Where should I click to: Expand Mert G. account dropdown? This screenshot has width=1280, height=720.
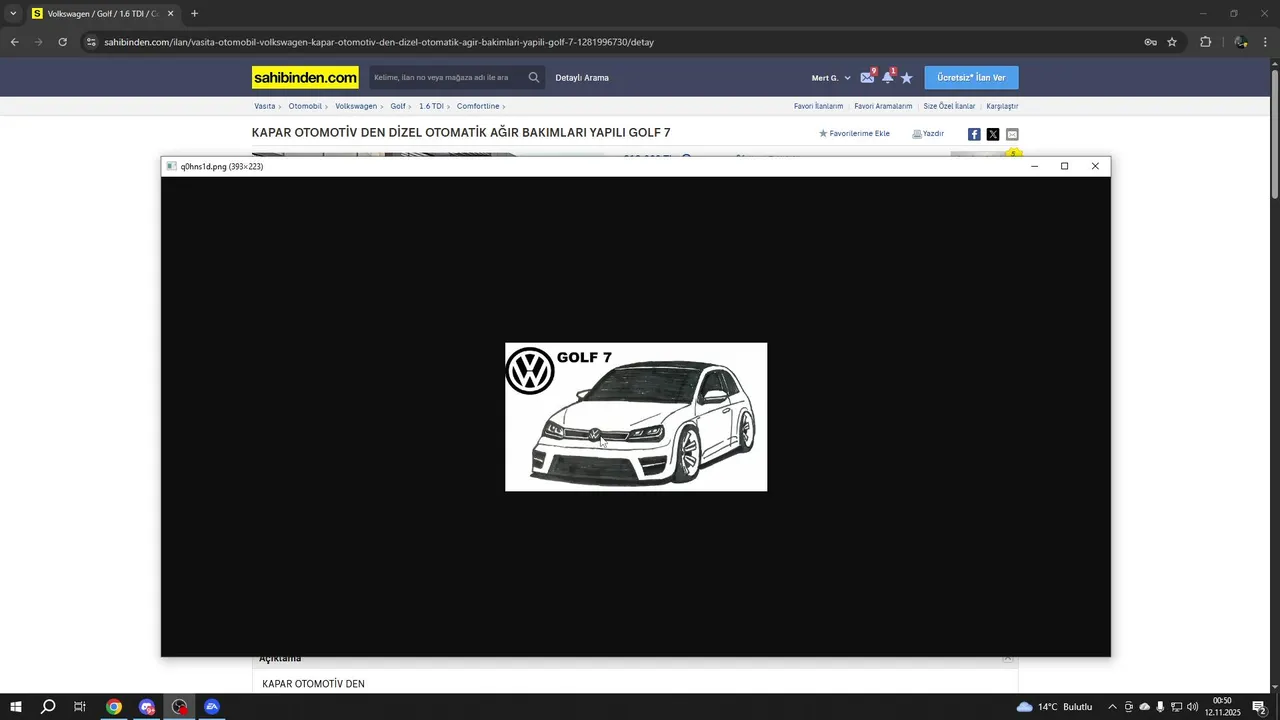point(831,77)
